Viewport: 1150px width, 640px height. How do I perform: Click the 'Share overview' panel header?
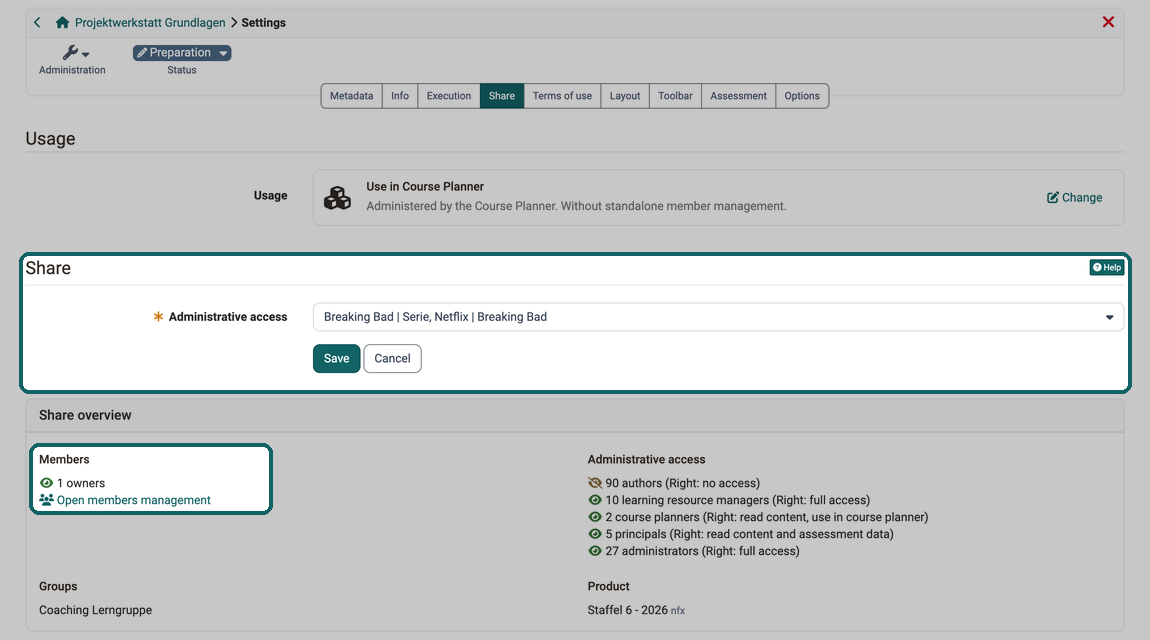[x=575, y=415]
